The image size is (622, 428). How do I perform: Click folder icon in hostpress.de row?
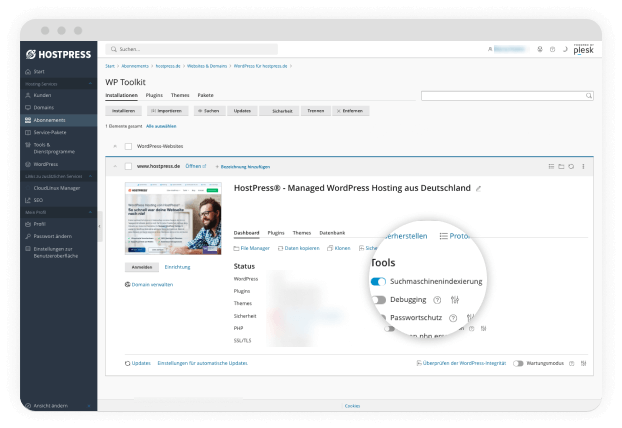tap(561, 166)
